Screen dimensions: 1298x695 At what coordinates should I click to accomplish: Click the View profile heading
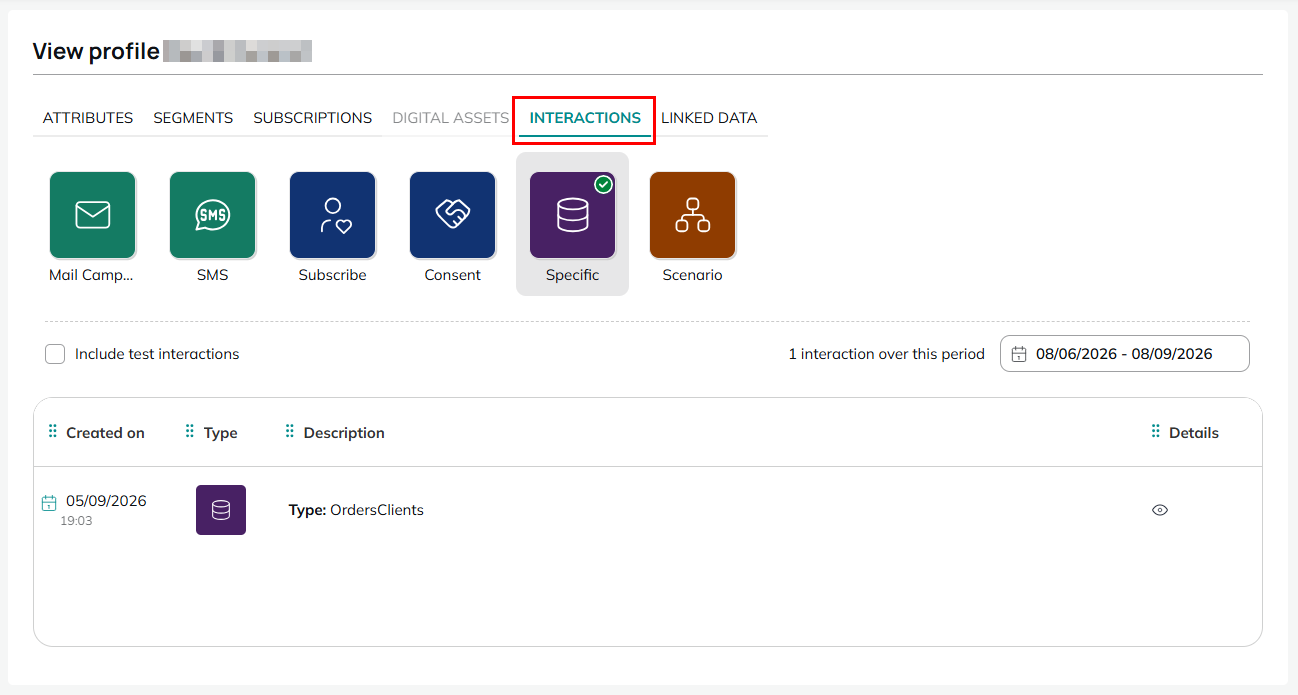tap(96, 52)
